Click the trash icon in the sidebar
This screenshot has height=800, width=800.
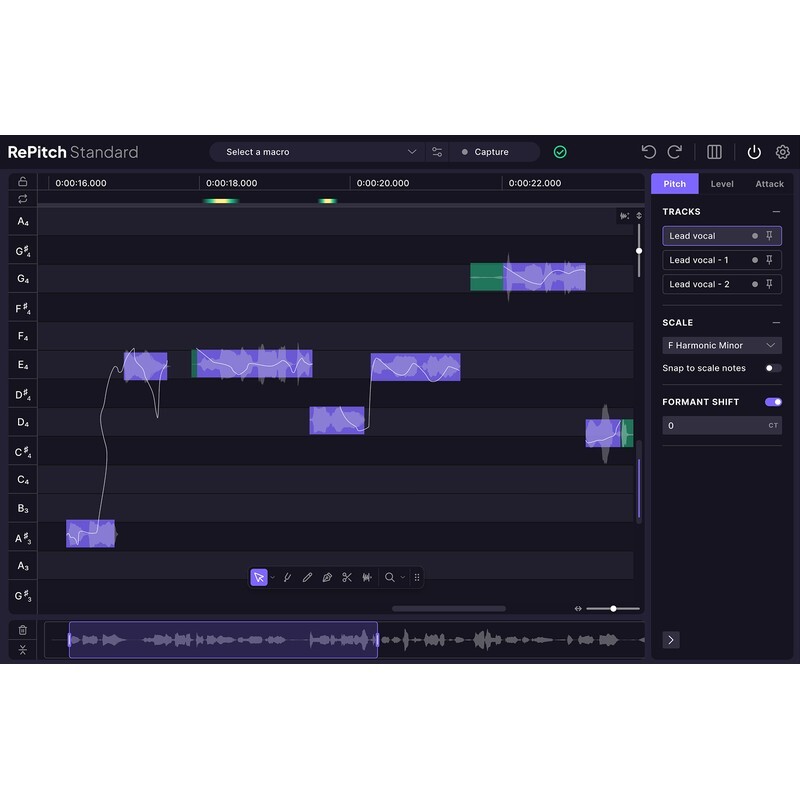pos(22,628)
